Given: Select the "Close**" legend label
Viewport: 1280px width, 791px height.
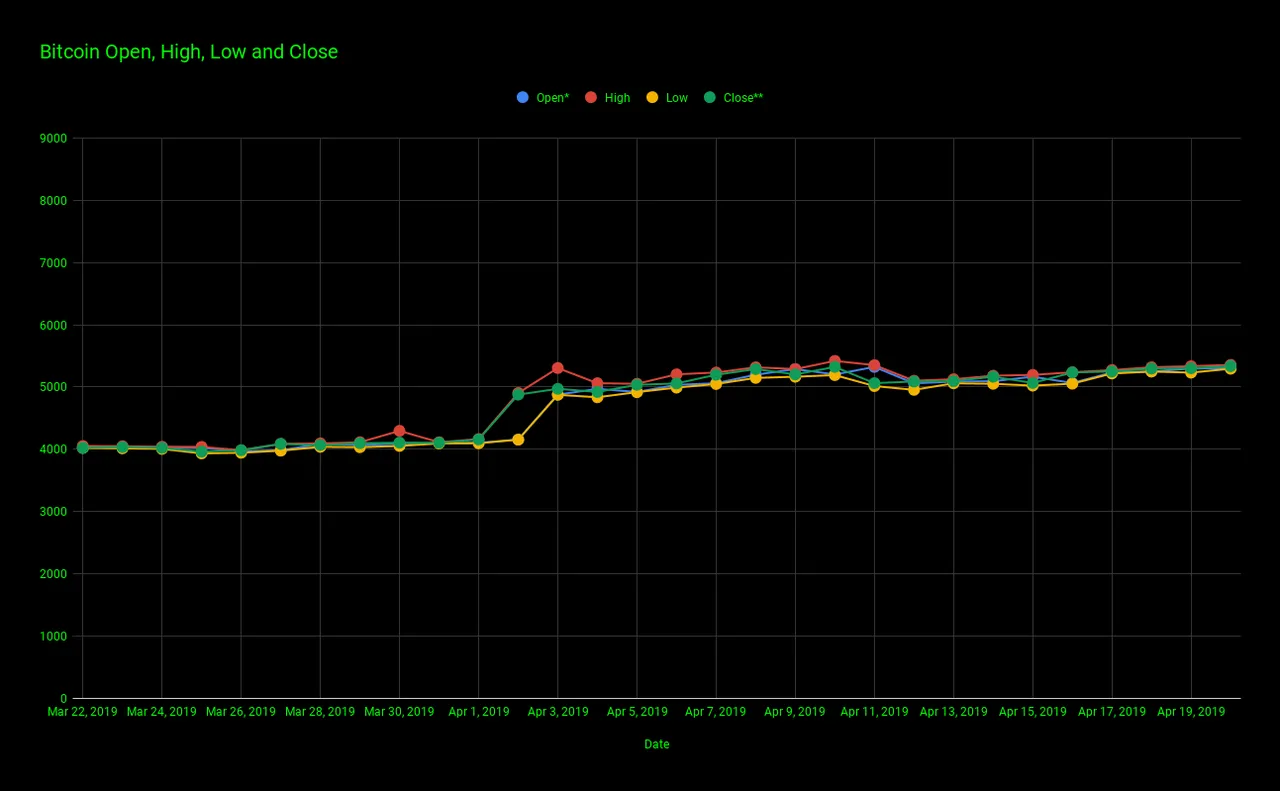Looking at the screenshot, I should pos(743,98).
